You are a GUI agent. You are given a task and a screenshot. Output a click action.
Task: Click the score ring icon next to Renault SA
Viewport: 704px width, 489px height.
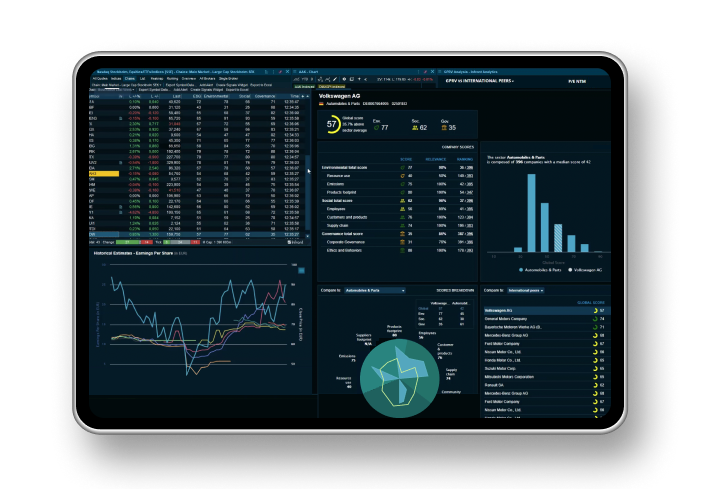(595, 385)
